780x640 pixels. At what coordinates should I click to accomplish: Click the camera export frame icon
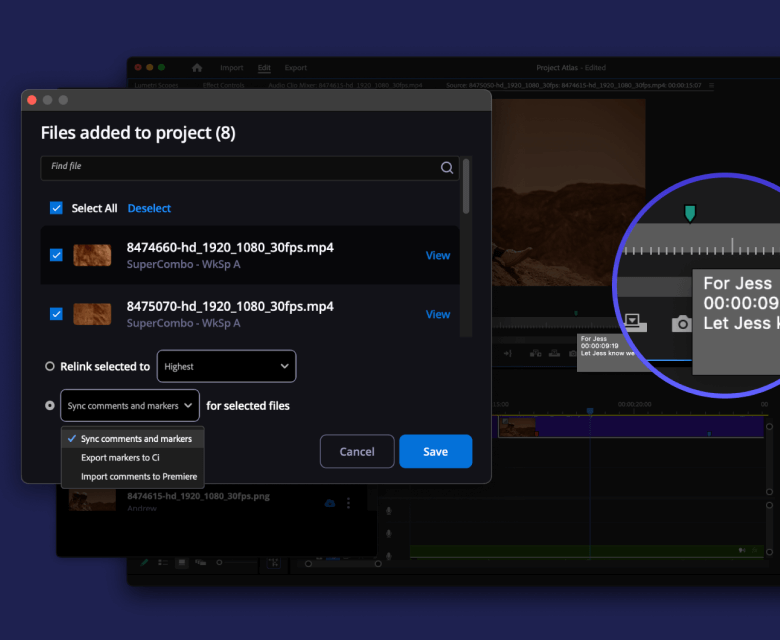point(681,323)
